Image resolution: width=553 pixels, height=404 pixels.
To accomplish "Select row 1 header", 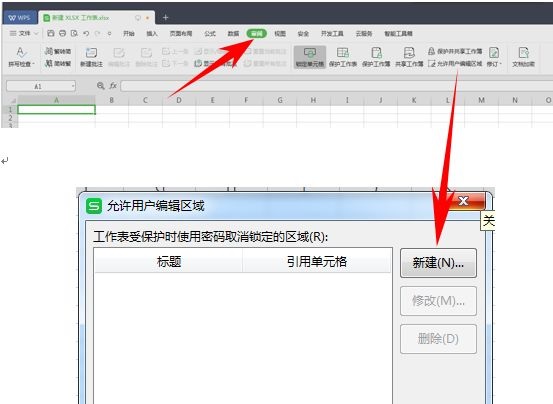I will [10, 110].
